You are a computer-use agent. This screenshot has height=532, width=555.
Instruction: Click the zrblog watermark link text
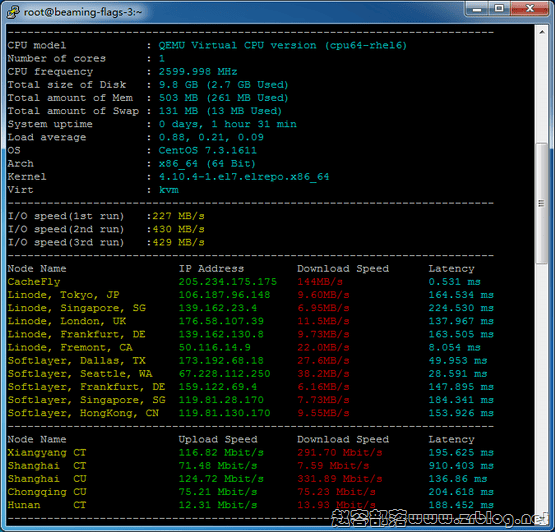(439, 519)
